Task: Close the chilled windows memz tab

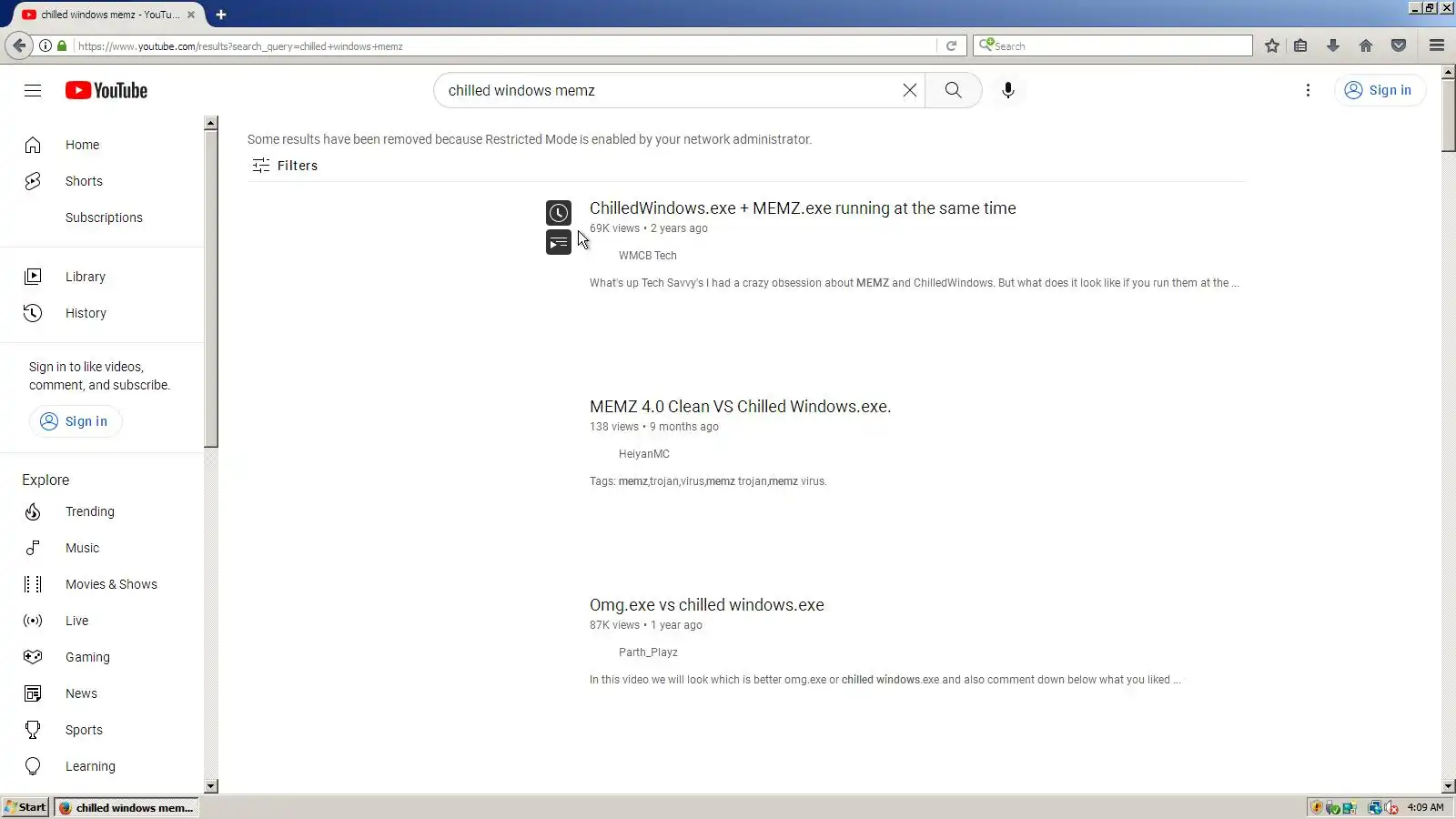Action: point(191,15)
